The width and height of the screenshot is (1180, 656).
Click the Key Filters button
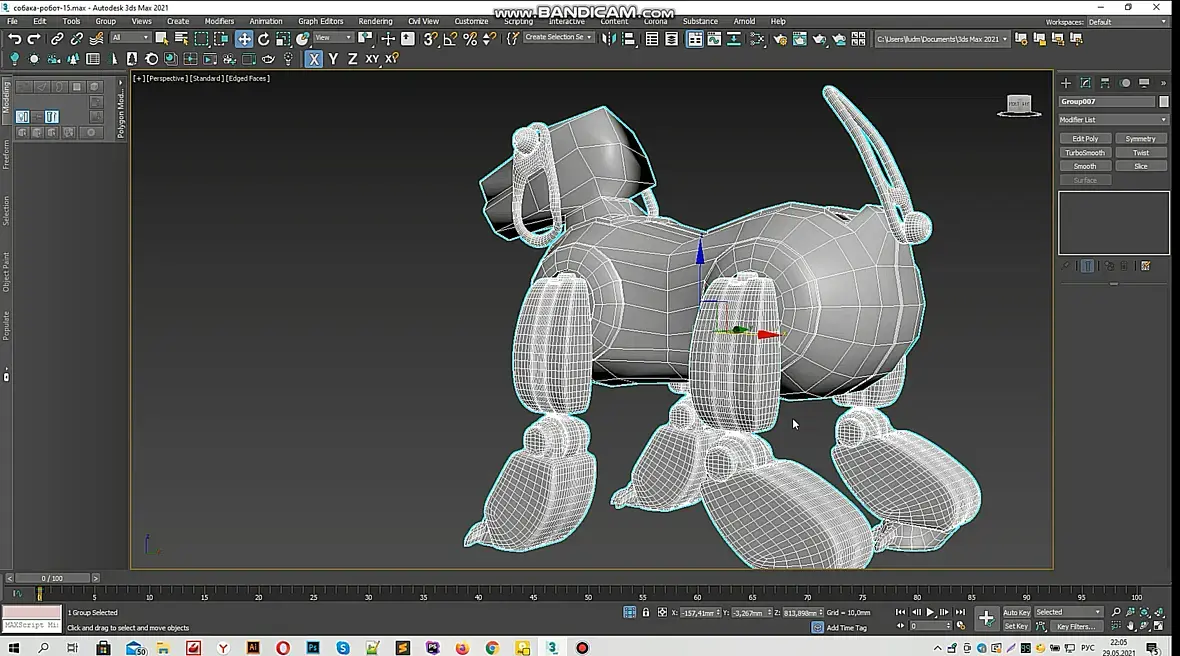coord(1075,627)
